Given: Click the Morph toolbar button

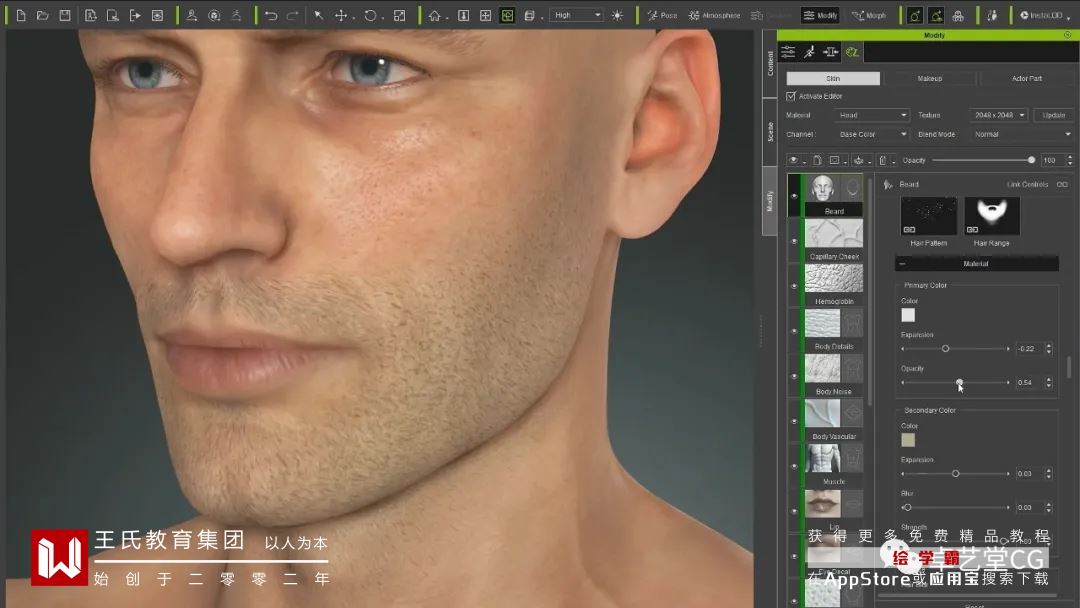Looking at the screenshot, I should click(x=869, y=15).
